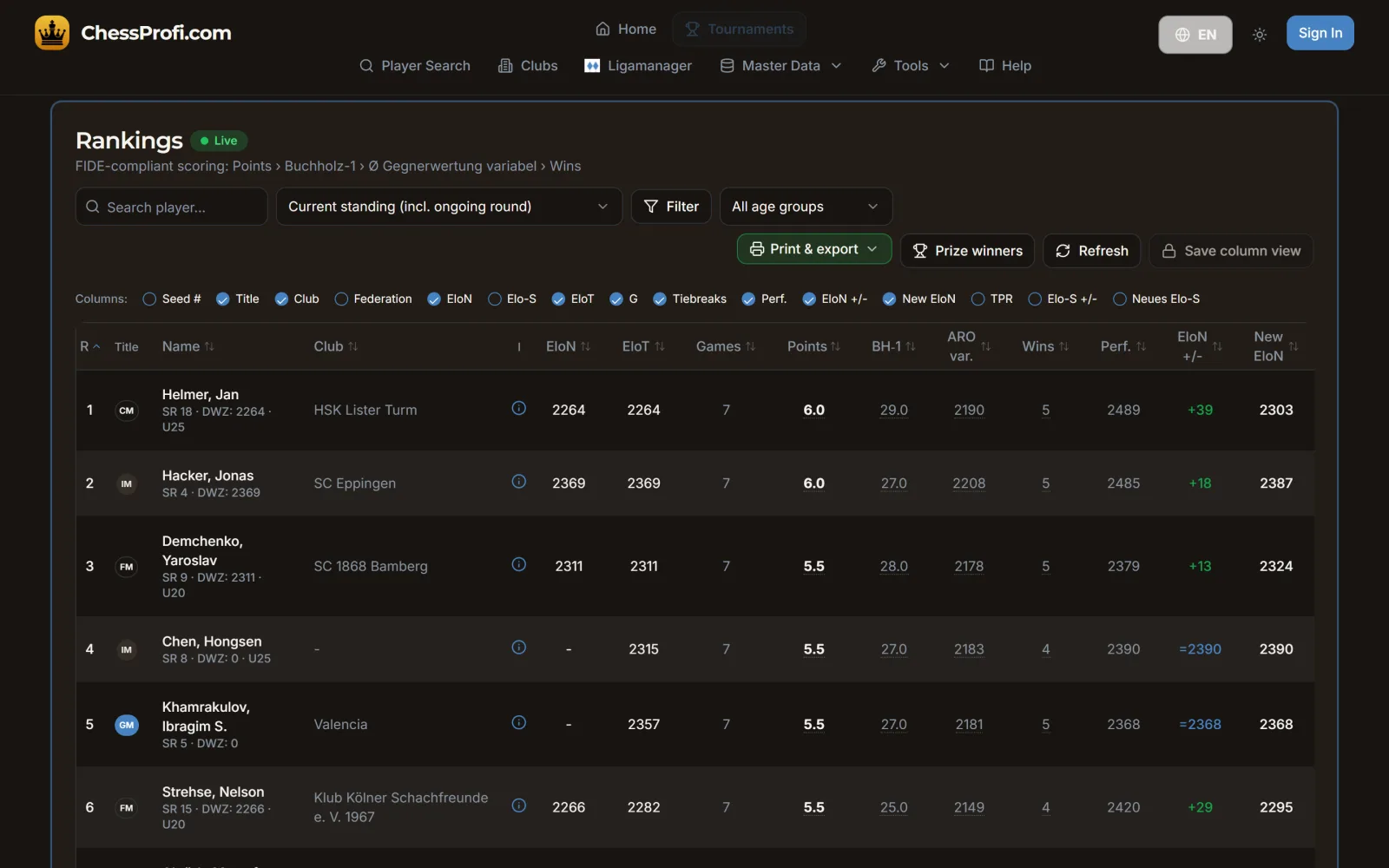Click the Prize winners button
Screen dimensions: 1389x868
[x=967, y=251]
